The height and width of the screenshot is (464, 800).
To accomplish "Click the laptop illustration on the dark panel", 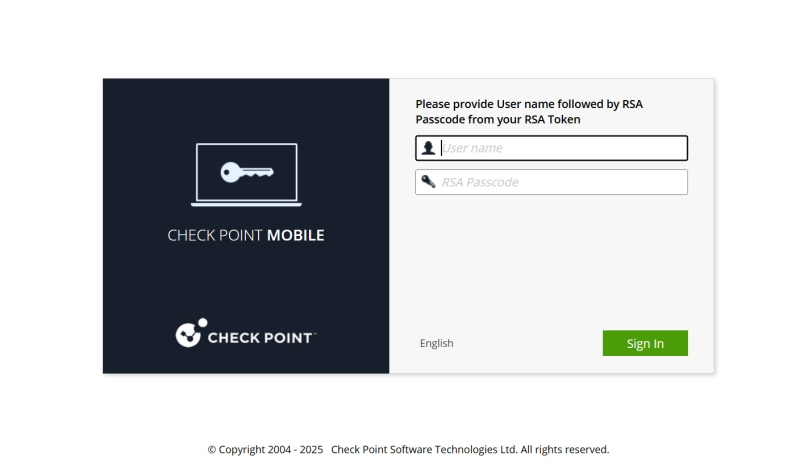I will 246,175.
